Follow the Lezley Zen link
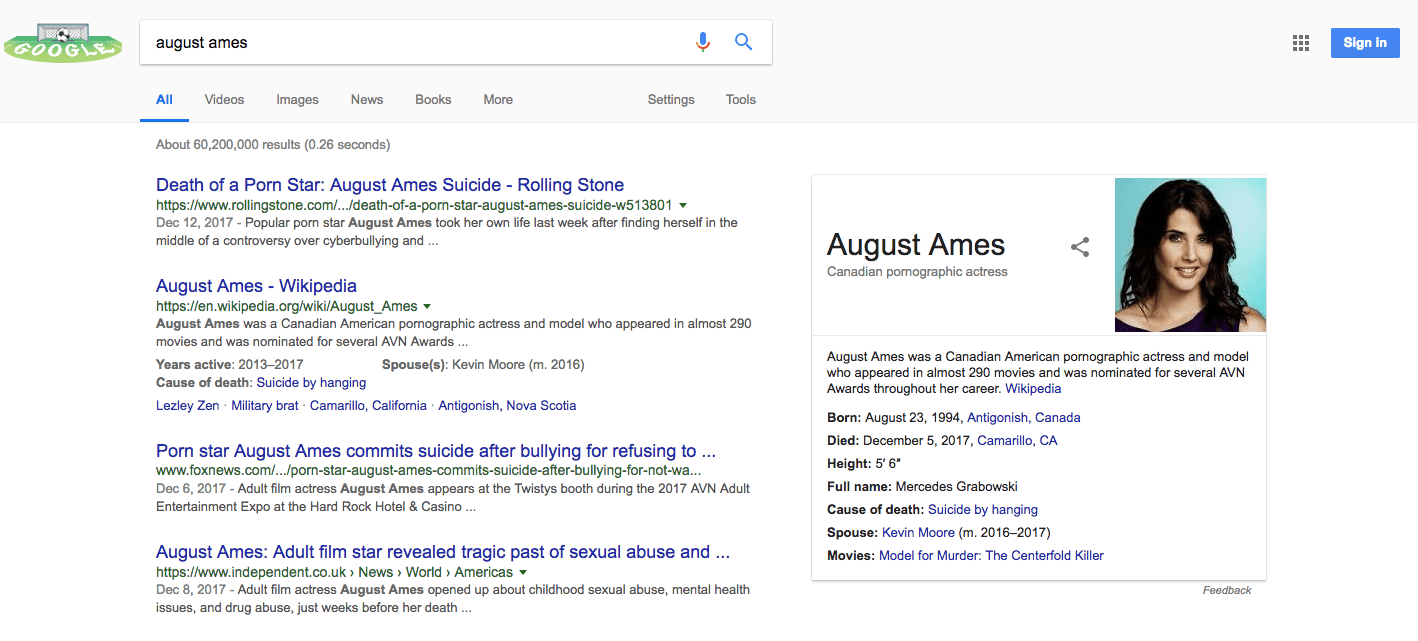Screen dimensions: 1418x641 tap(188, 406)
